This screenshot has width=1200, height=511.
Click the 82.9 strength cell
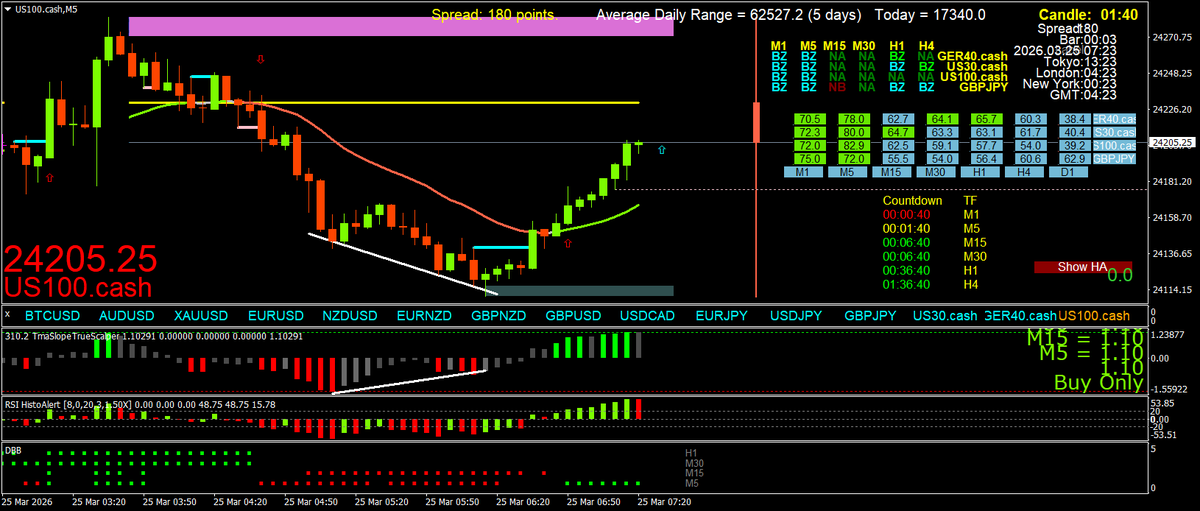855,145
